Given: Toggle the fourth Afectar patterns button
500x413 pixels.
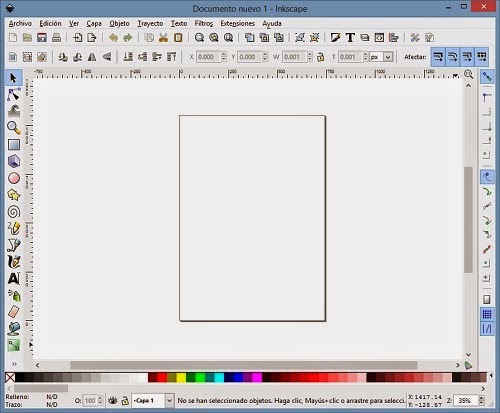Looking at the screenshot, I should click(482, 57).
